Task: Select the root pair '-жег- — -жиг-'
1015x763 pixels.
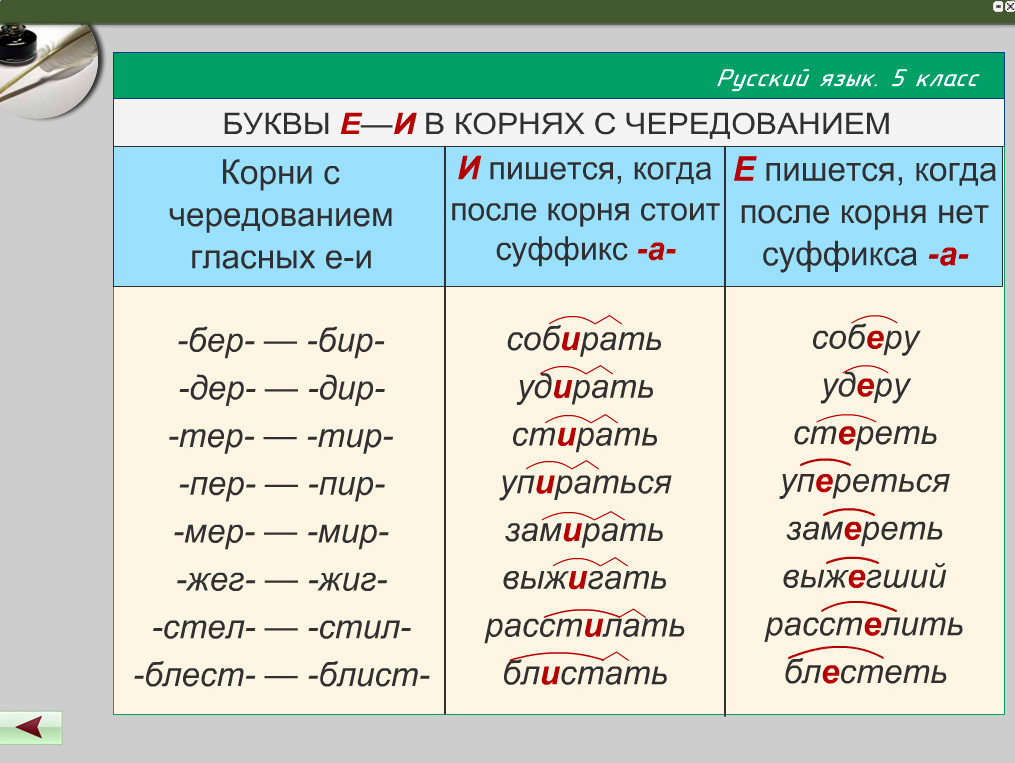Action: tap(281, 580)
